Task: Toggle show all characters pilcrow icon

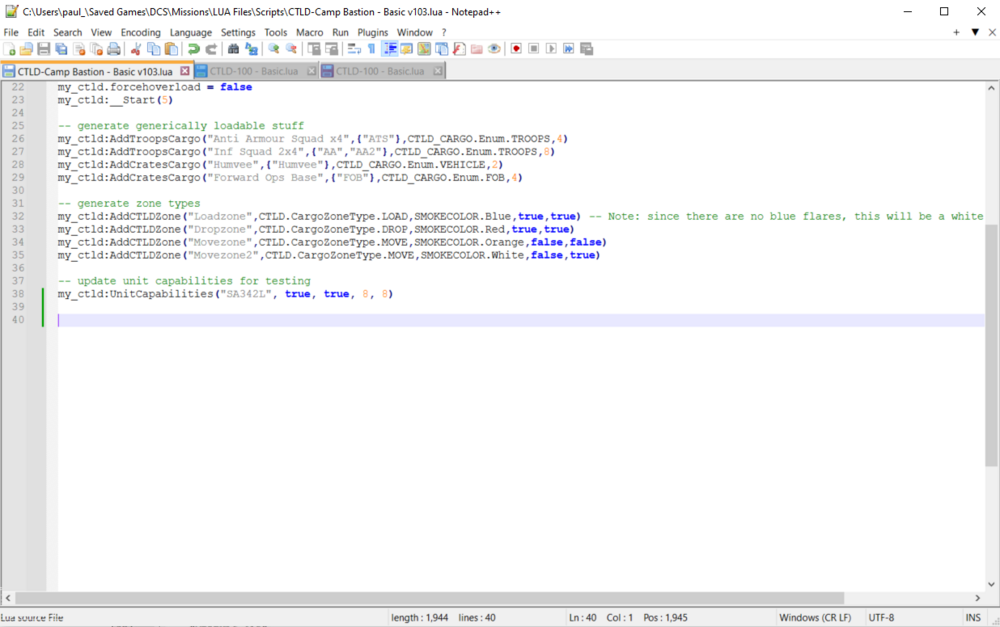Action: tap(371, 49)
